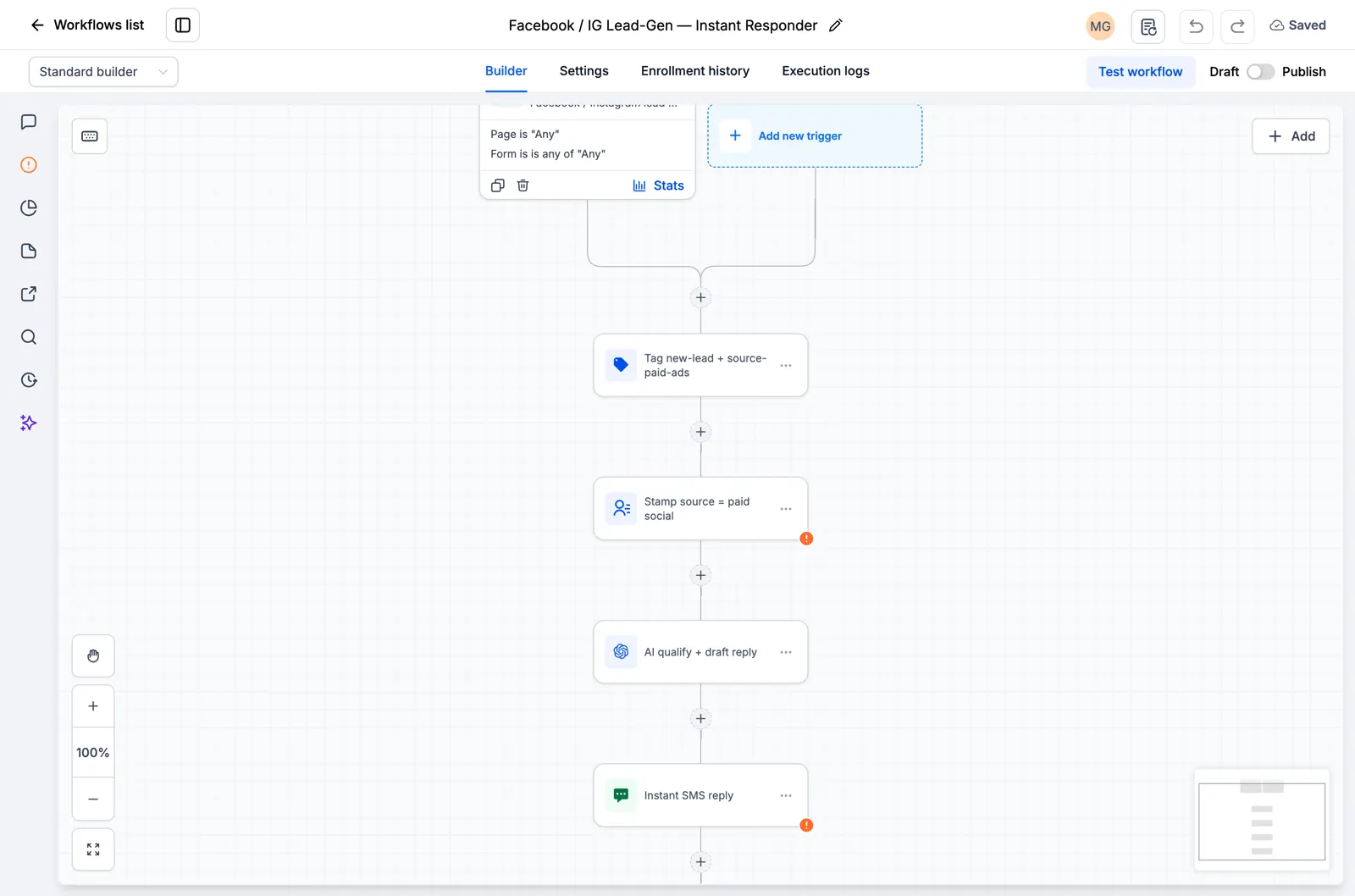This screenshot has height=896, width=1355.
Task: Open Execution logs tab
Action: pos(826,71)
